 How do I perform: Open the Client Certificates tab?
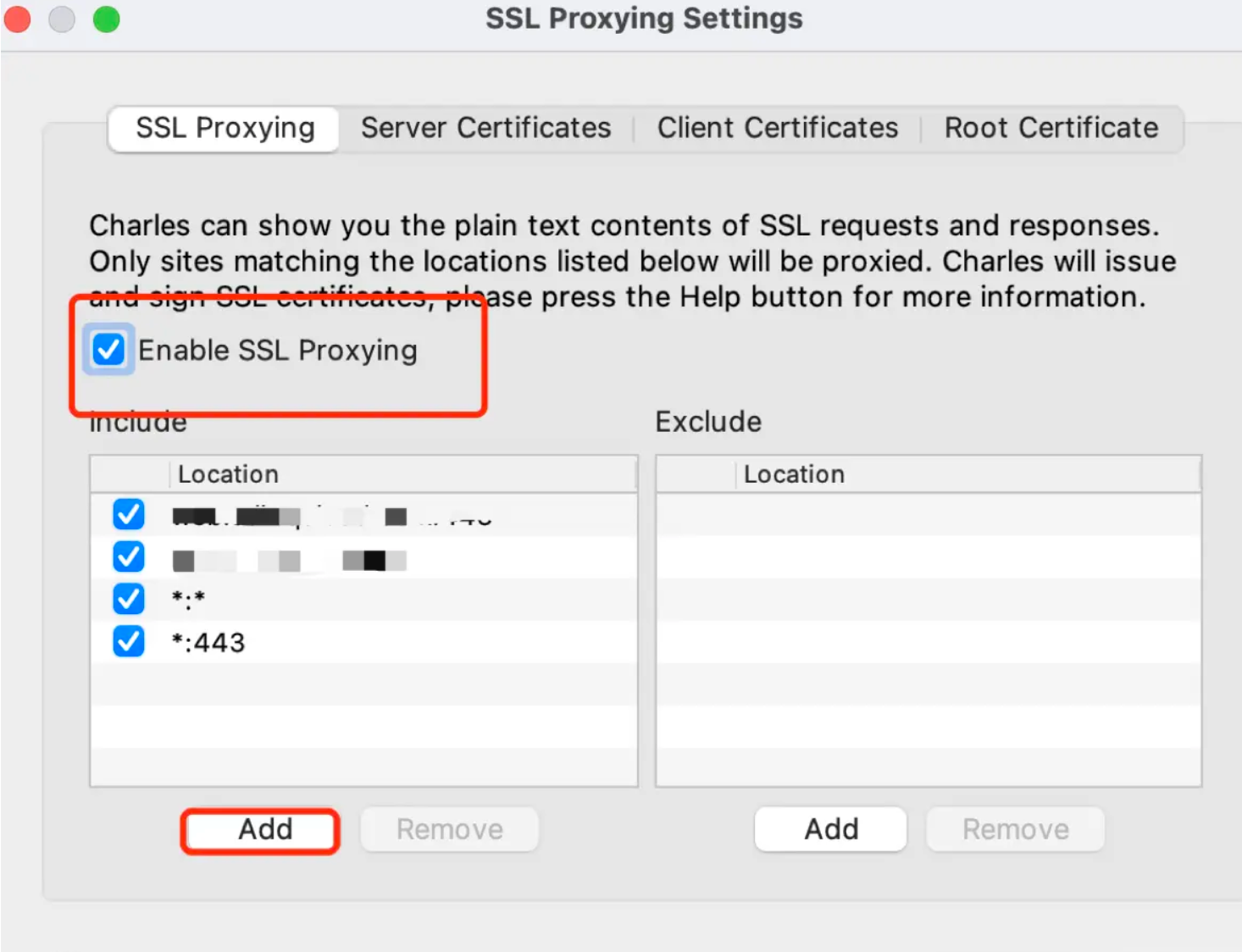click(x=777, y=129)
